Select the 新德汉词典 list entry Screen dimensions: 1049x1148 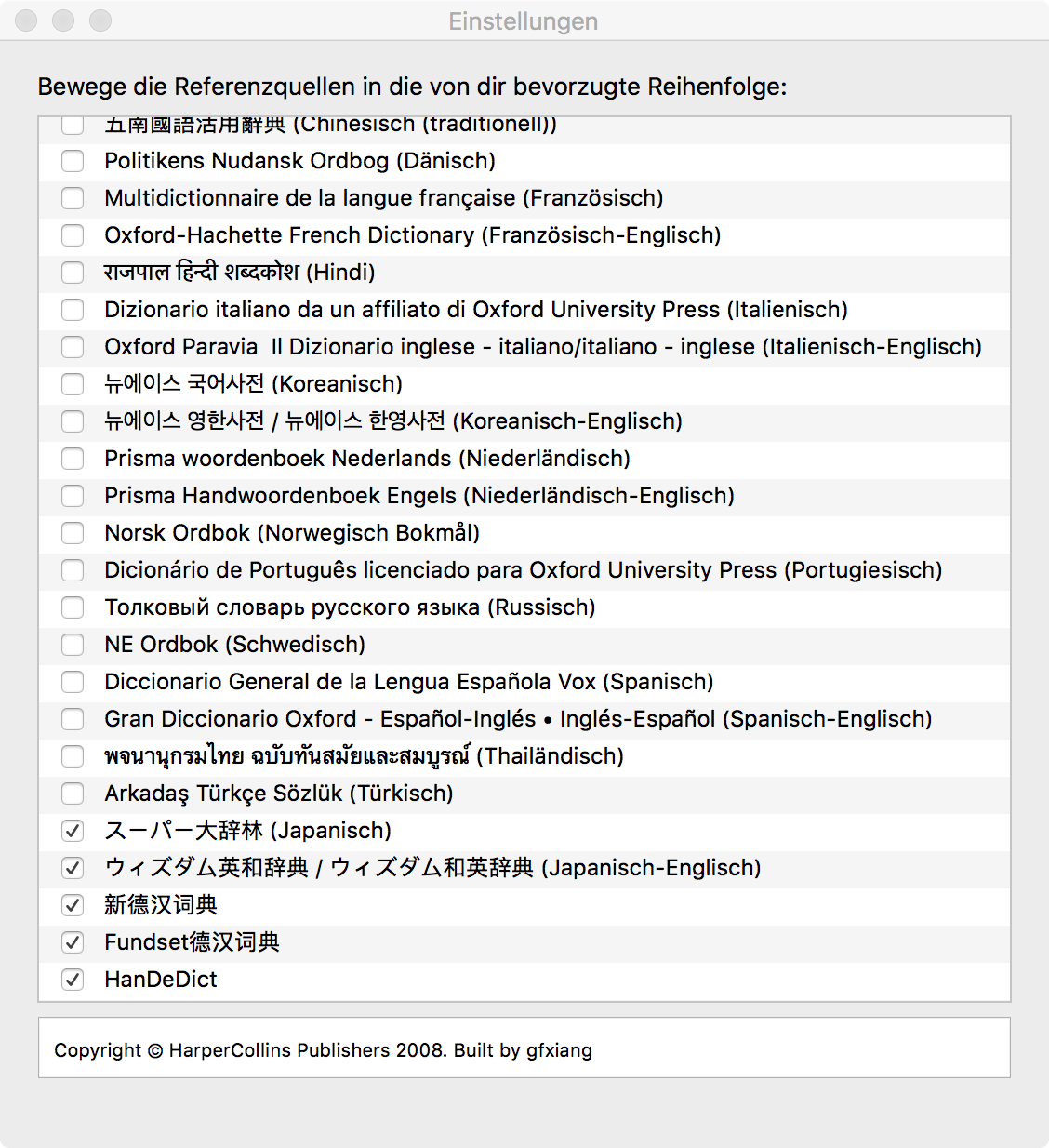click(x=161, y=905)
